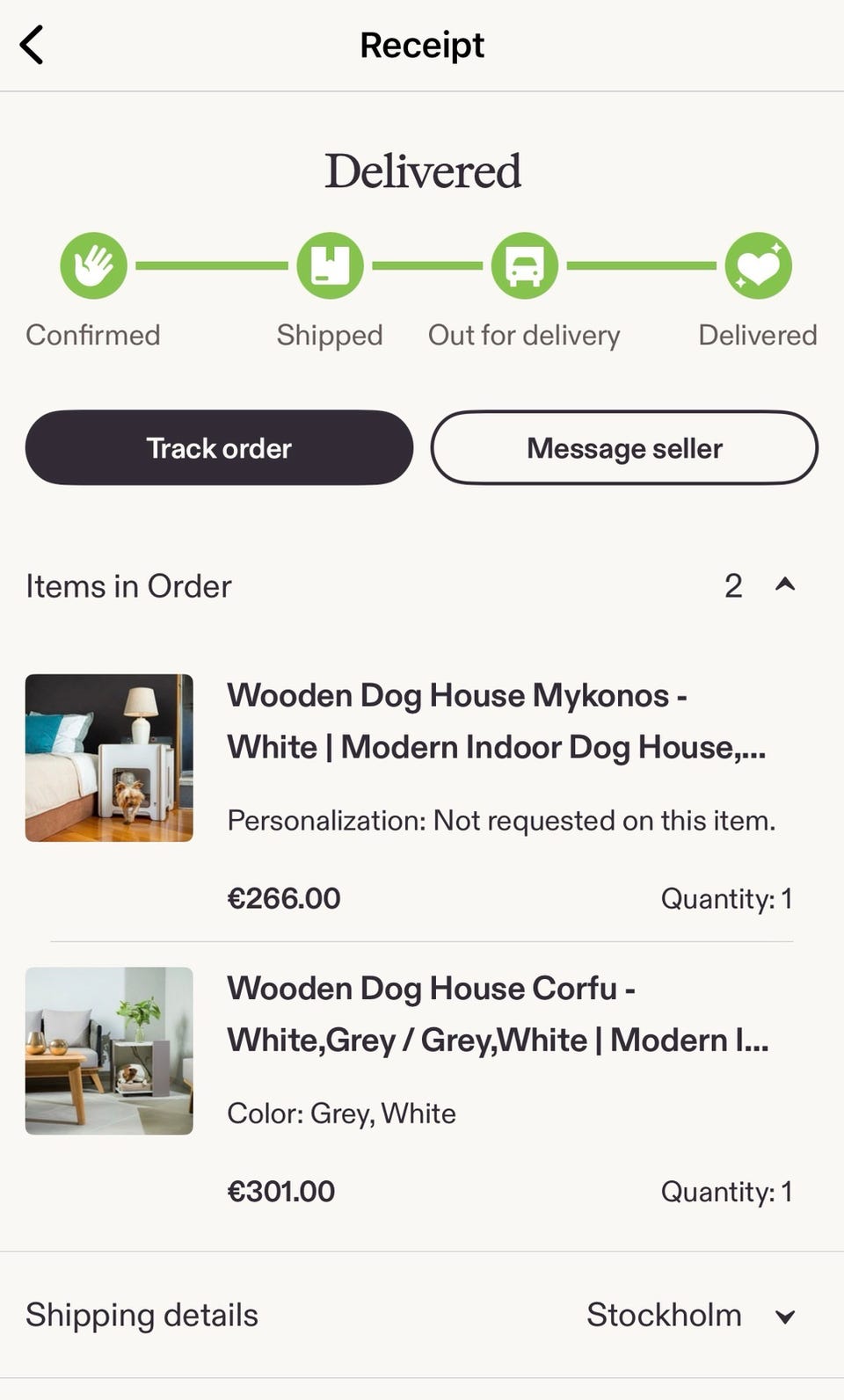Image resolution: width=844 pixels, height=1400 pixels.
Task: Tap the Out for delivery truck icon
Action: point(524,265)
